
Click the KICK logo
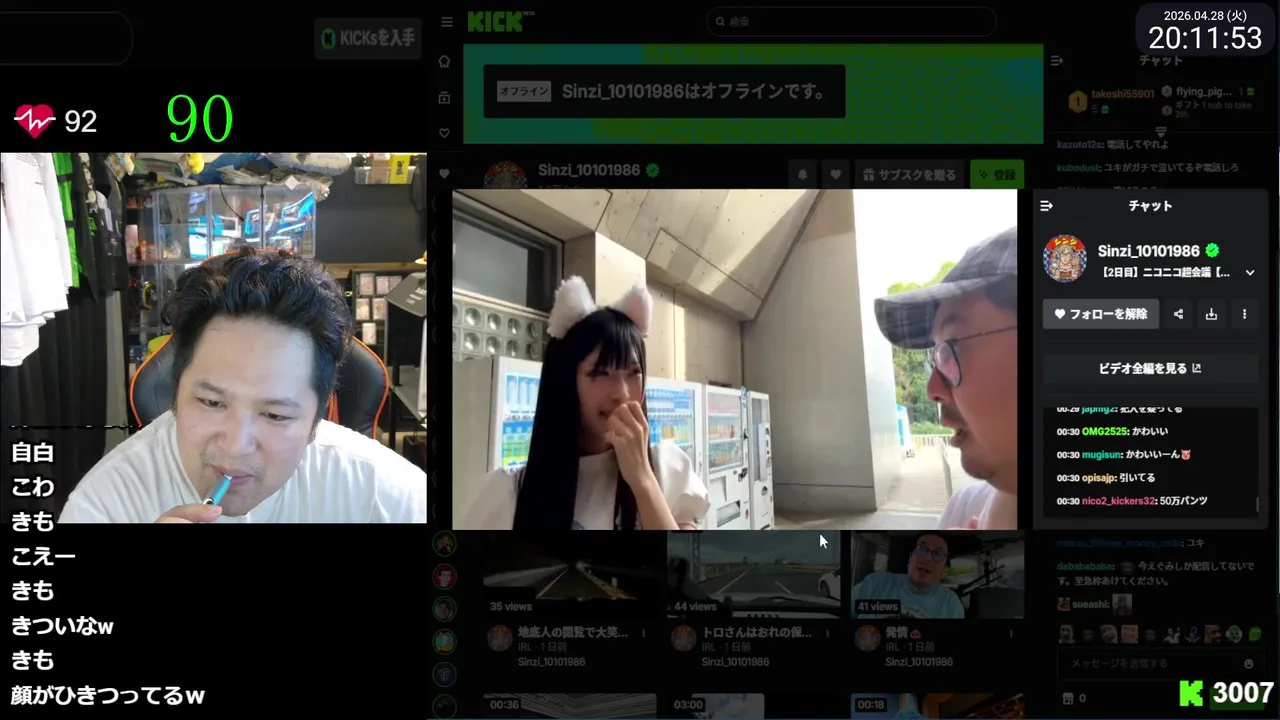497,21
